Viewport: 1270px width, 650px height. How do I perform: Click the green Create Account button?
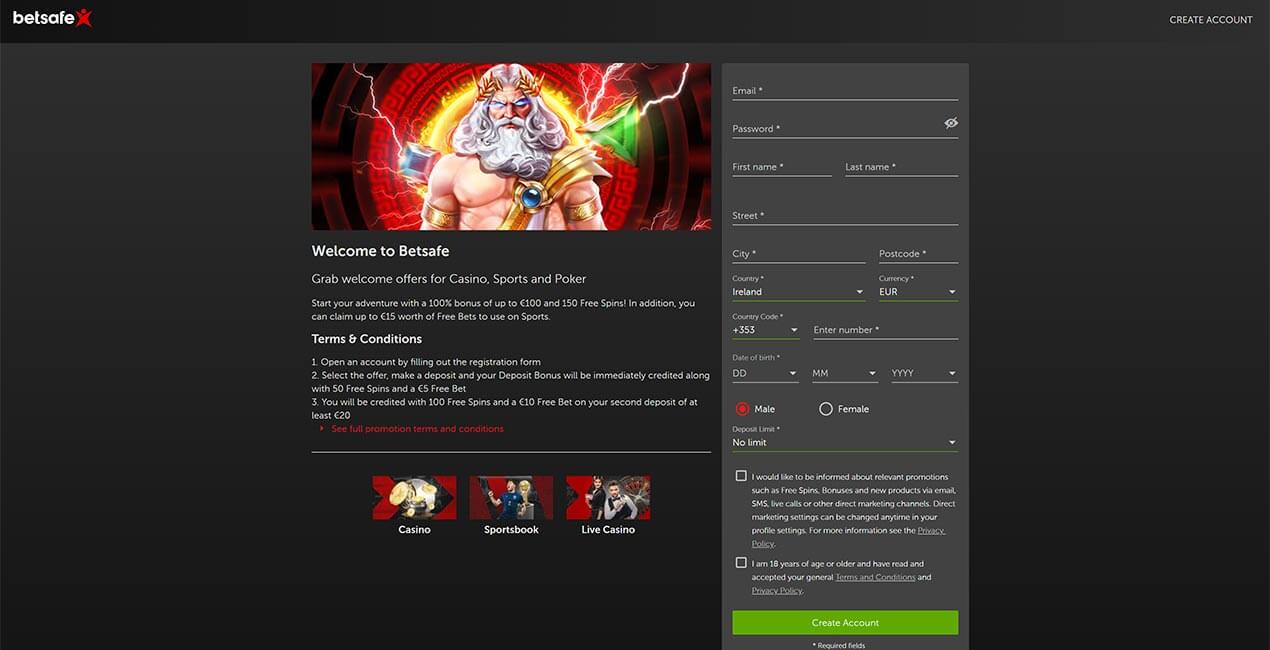tap(845, 622)
